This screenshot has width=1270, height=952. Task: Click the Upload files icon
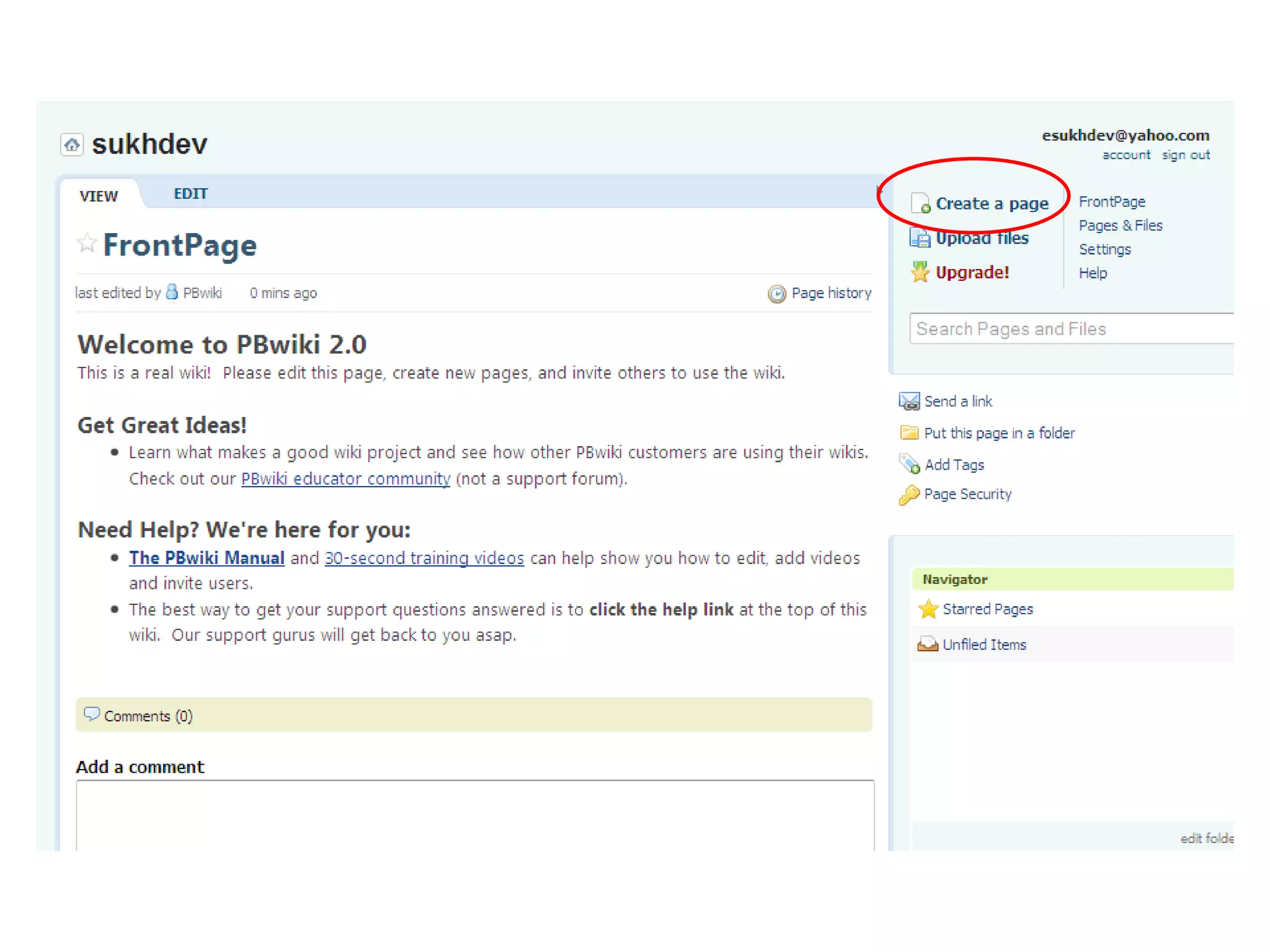[920, 238]
